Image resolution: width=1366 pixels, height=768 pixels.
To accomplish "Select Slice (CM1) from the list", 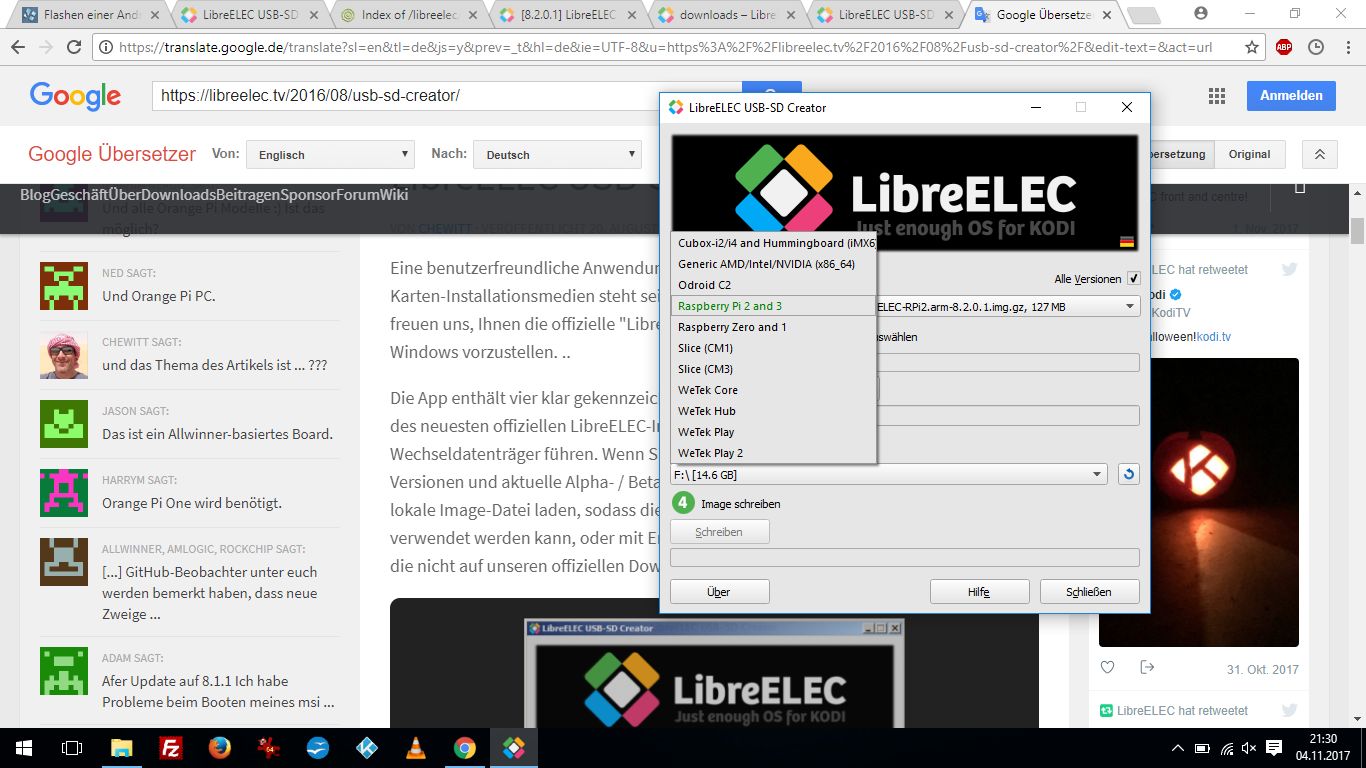I will point(774,348).
